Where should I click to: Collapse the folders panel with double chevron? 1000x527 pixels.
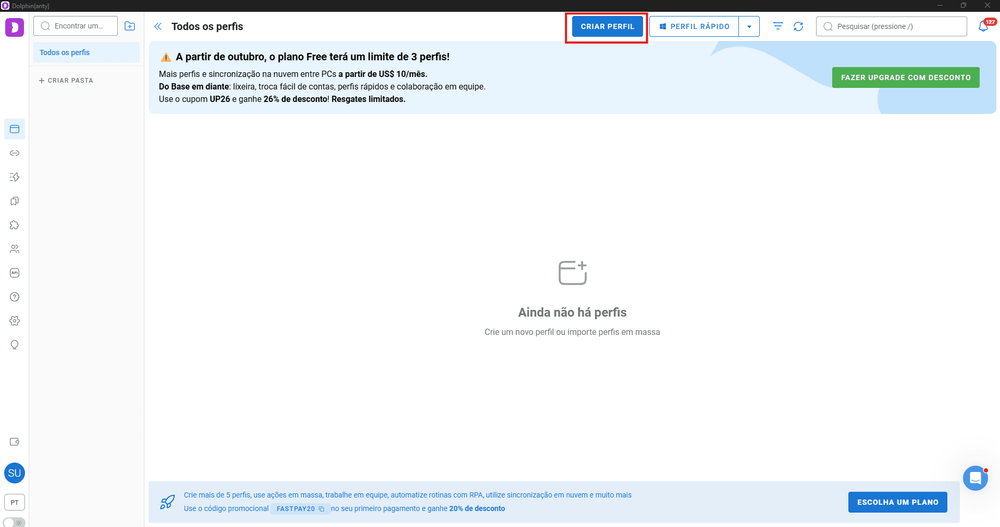(x=158, y=26)
